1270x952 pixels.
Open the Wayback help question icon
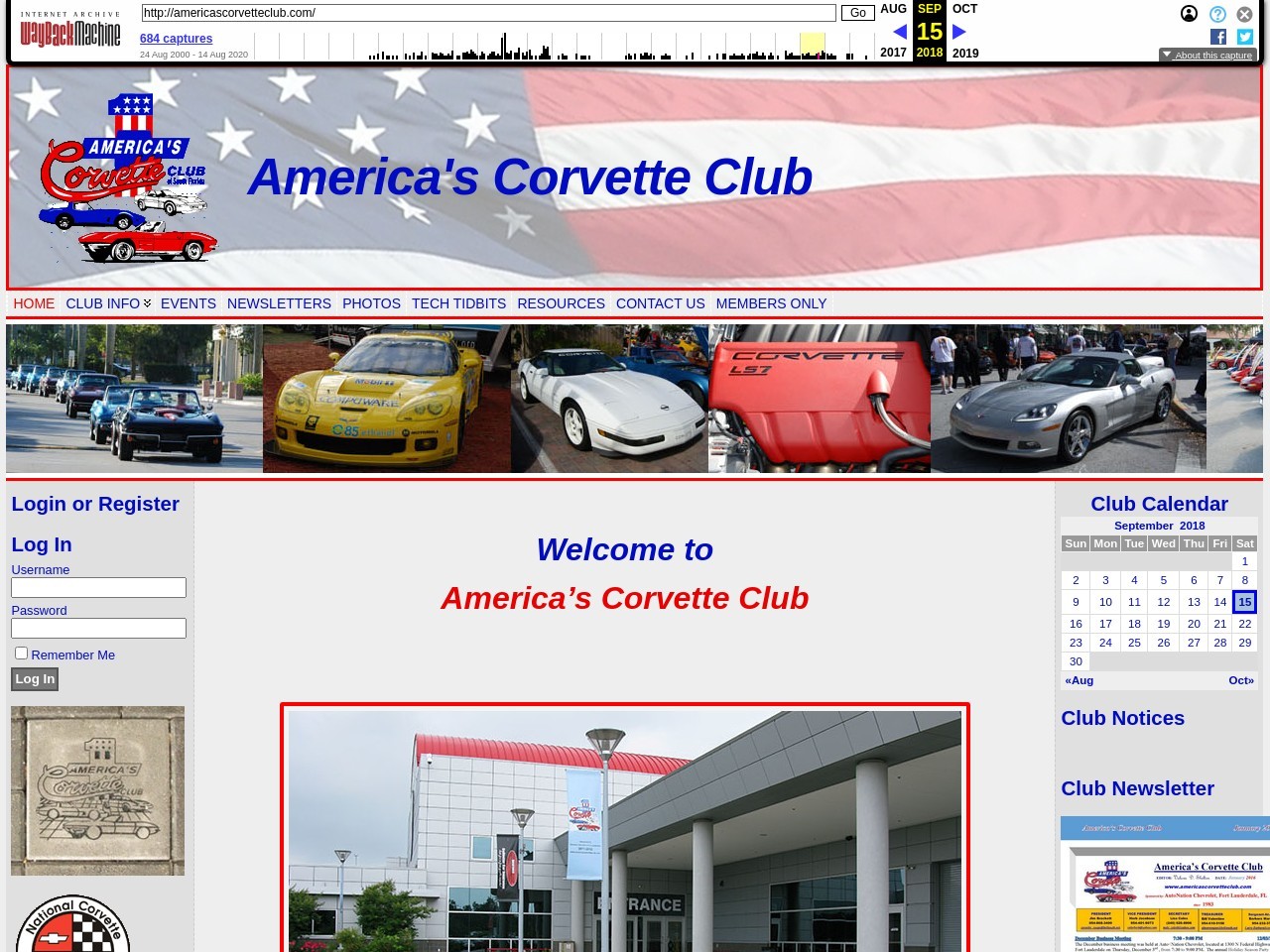tap(1217, 14)
